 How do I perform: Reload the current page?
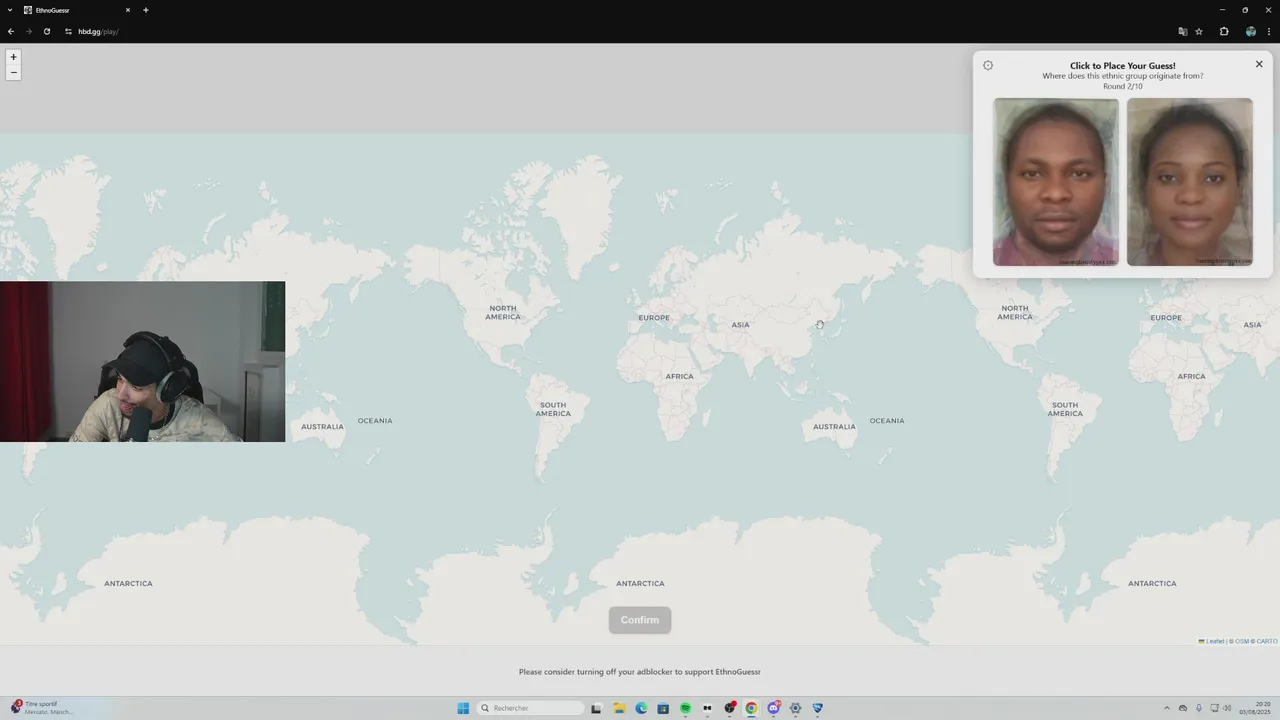(x=47, y=31)
